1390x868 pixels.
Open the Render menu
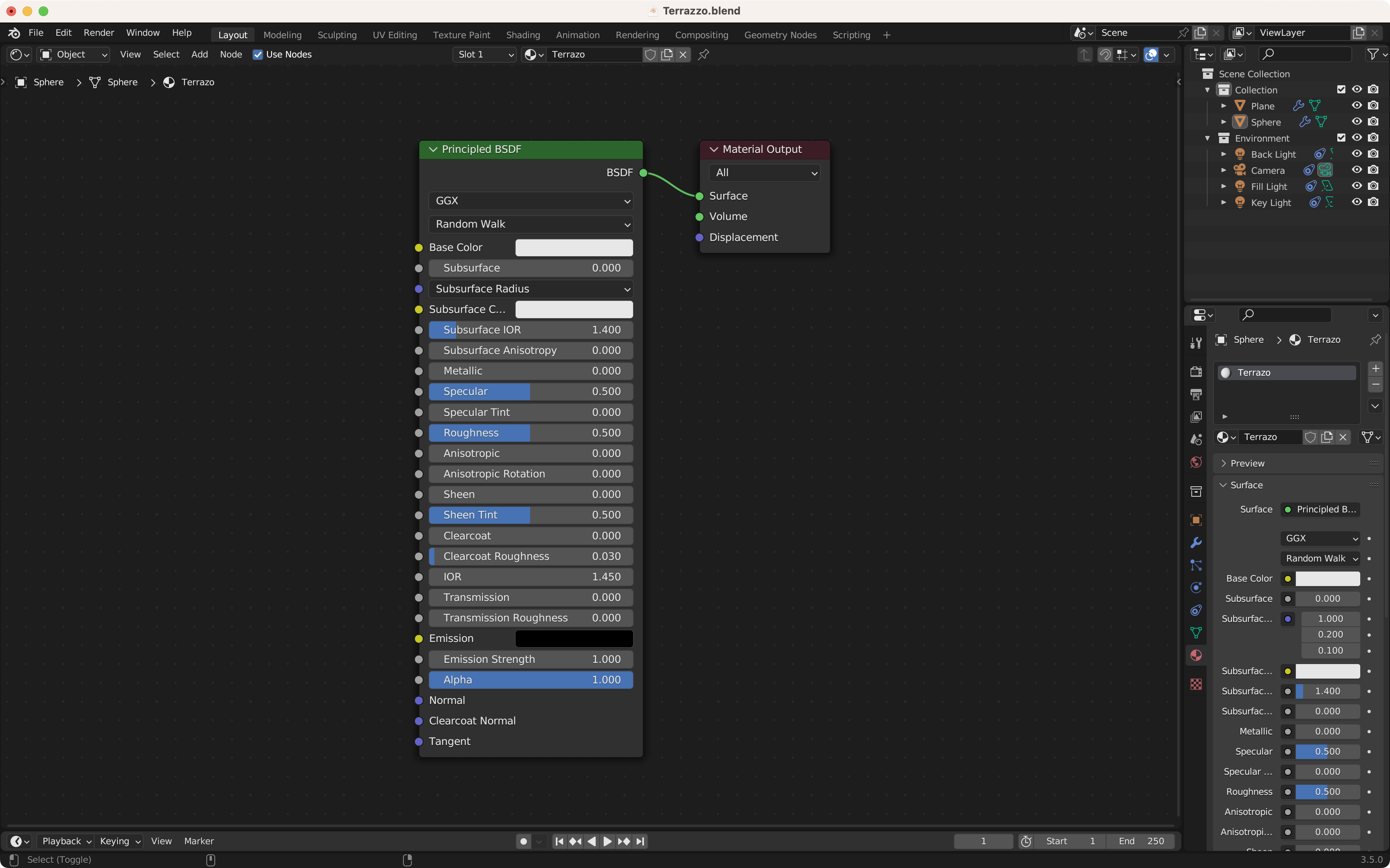coord(98,33)
